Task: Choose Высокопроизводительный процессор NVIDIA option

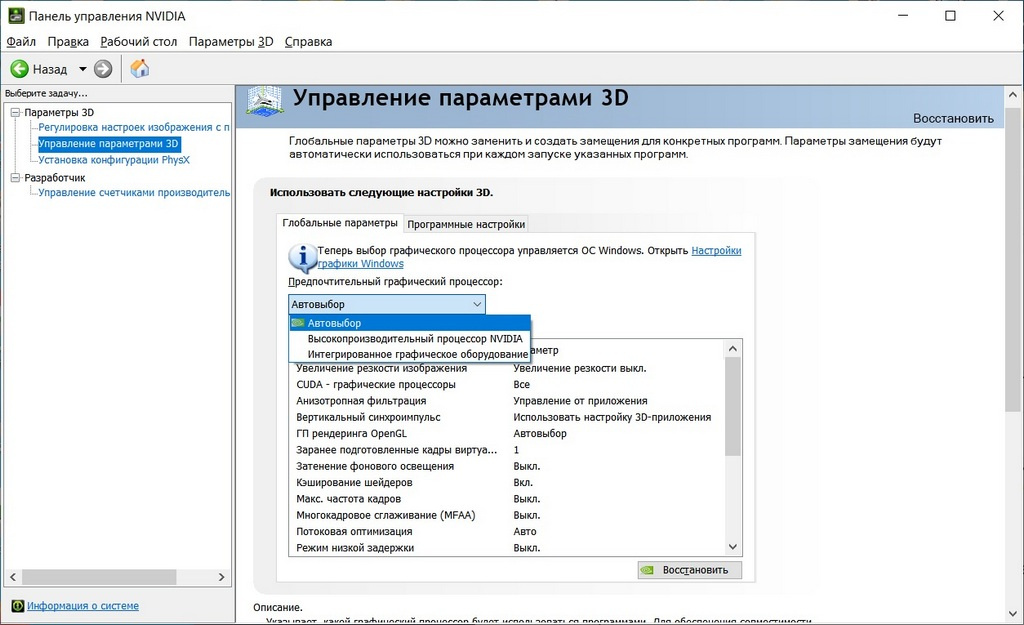Action: click(x=410, y=339)
